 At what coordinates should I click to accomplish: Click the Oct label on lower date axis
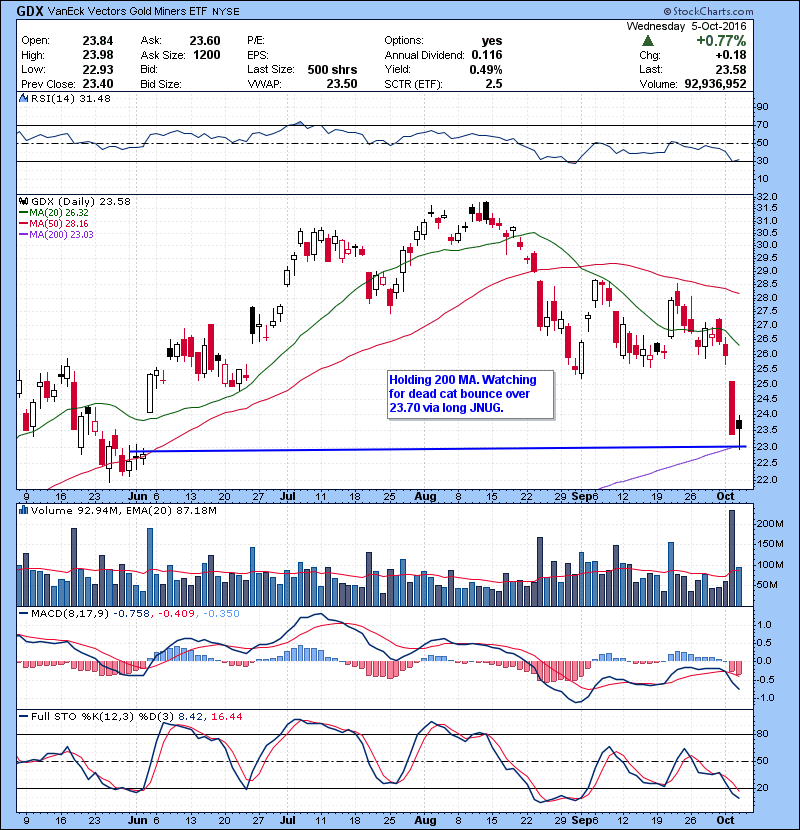(x=725, y=820)
